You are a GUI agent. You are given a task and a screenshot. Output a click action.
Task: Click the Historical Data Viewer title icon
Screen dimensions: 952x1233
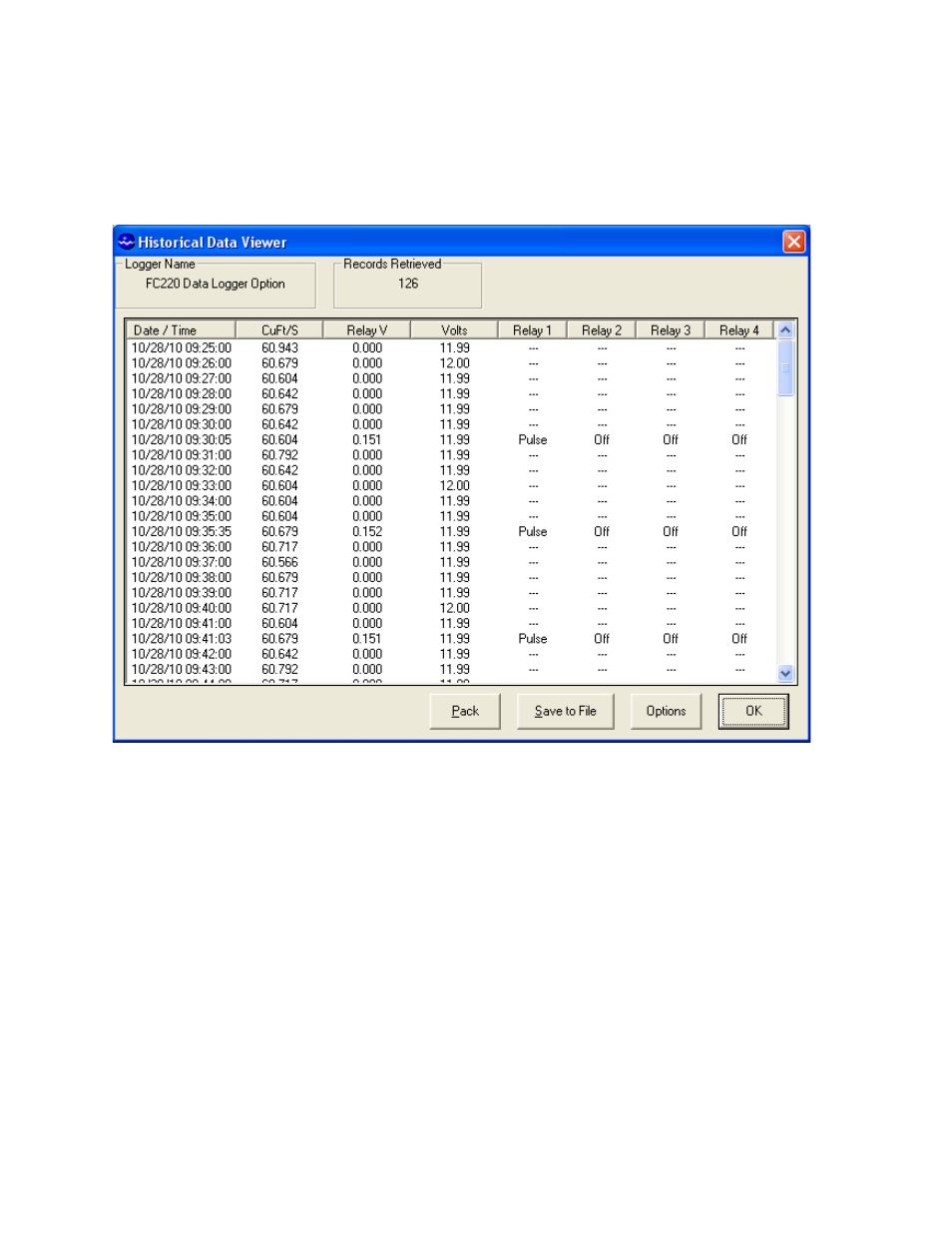coord(126,242)
